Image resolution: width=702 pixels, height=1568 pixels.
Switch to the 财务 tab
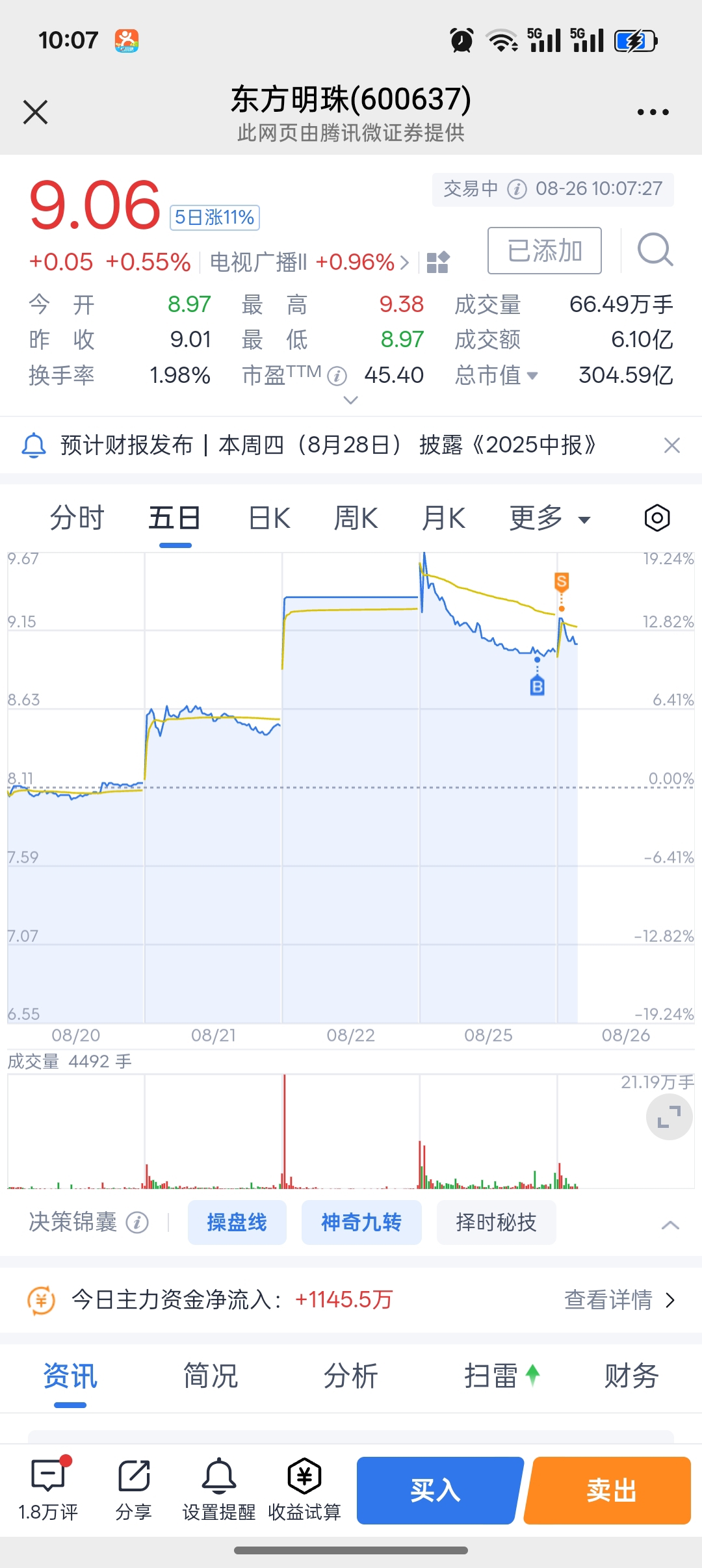pos(631,1376)
